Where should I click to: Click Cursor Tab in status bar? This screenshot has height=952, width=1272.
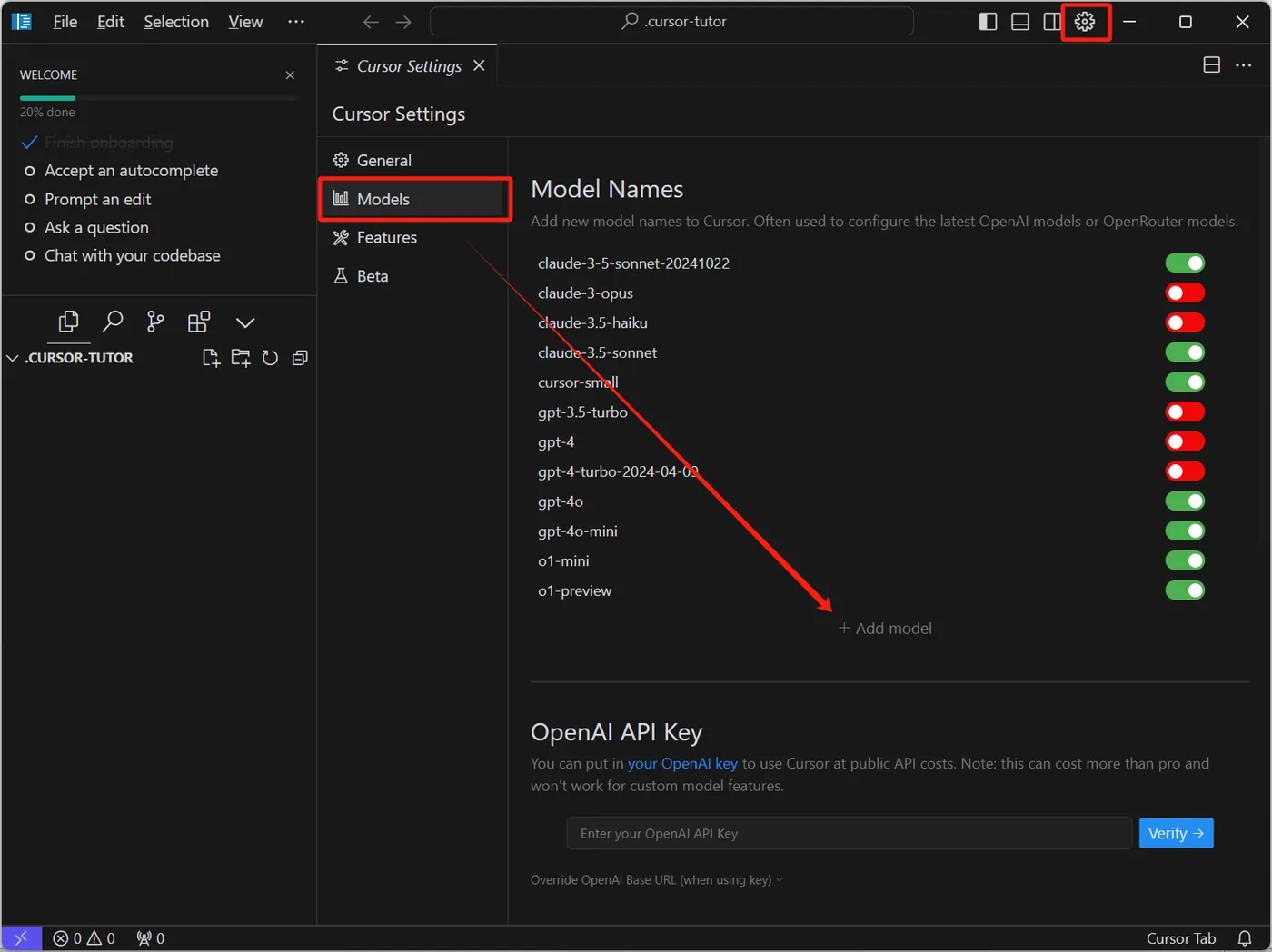1181,938
